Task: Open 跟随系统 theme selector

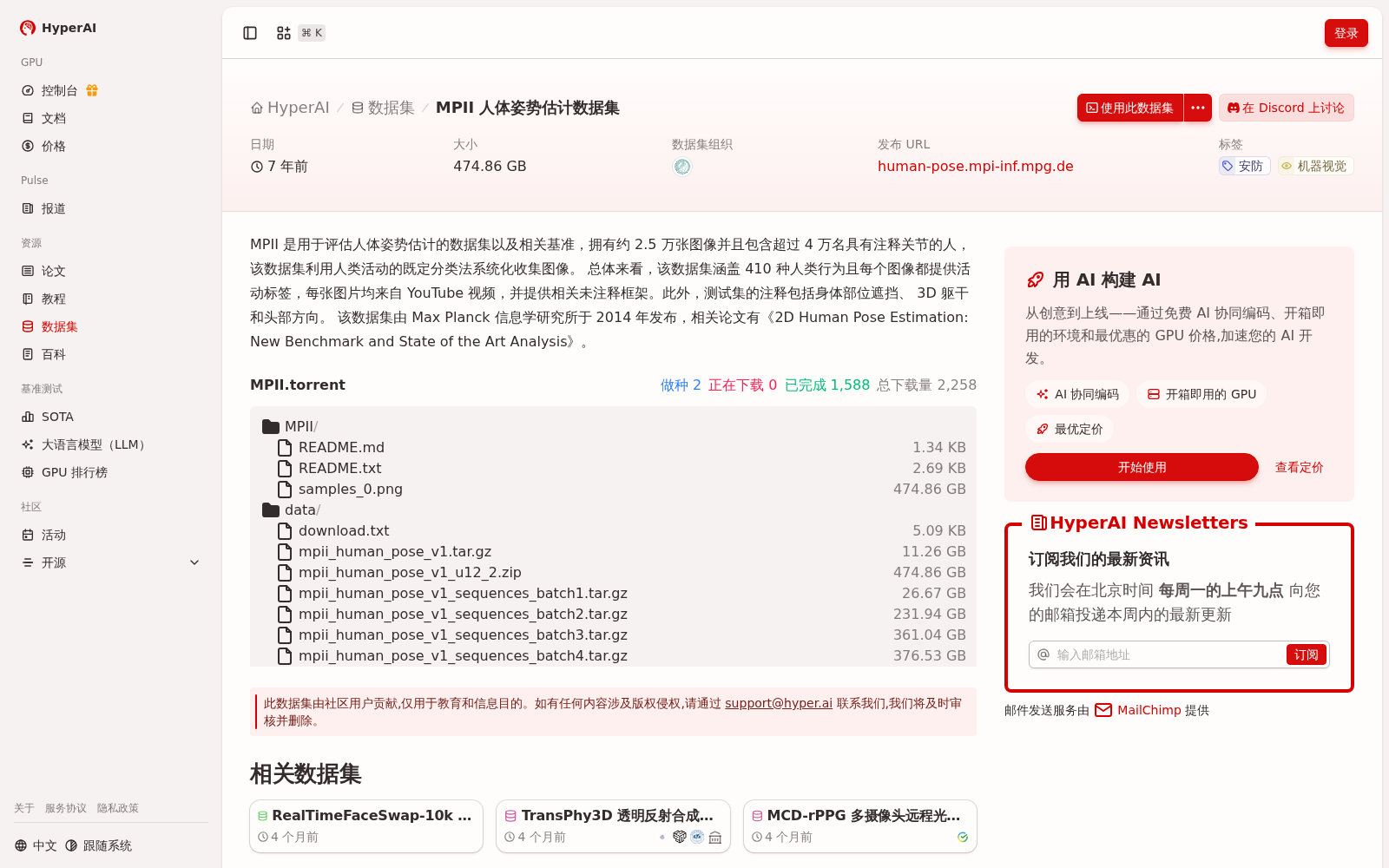Action: (99, 845)
